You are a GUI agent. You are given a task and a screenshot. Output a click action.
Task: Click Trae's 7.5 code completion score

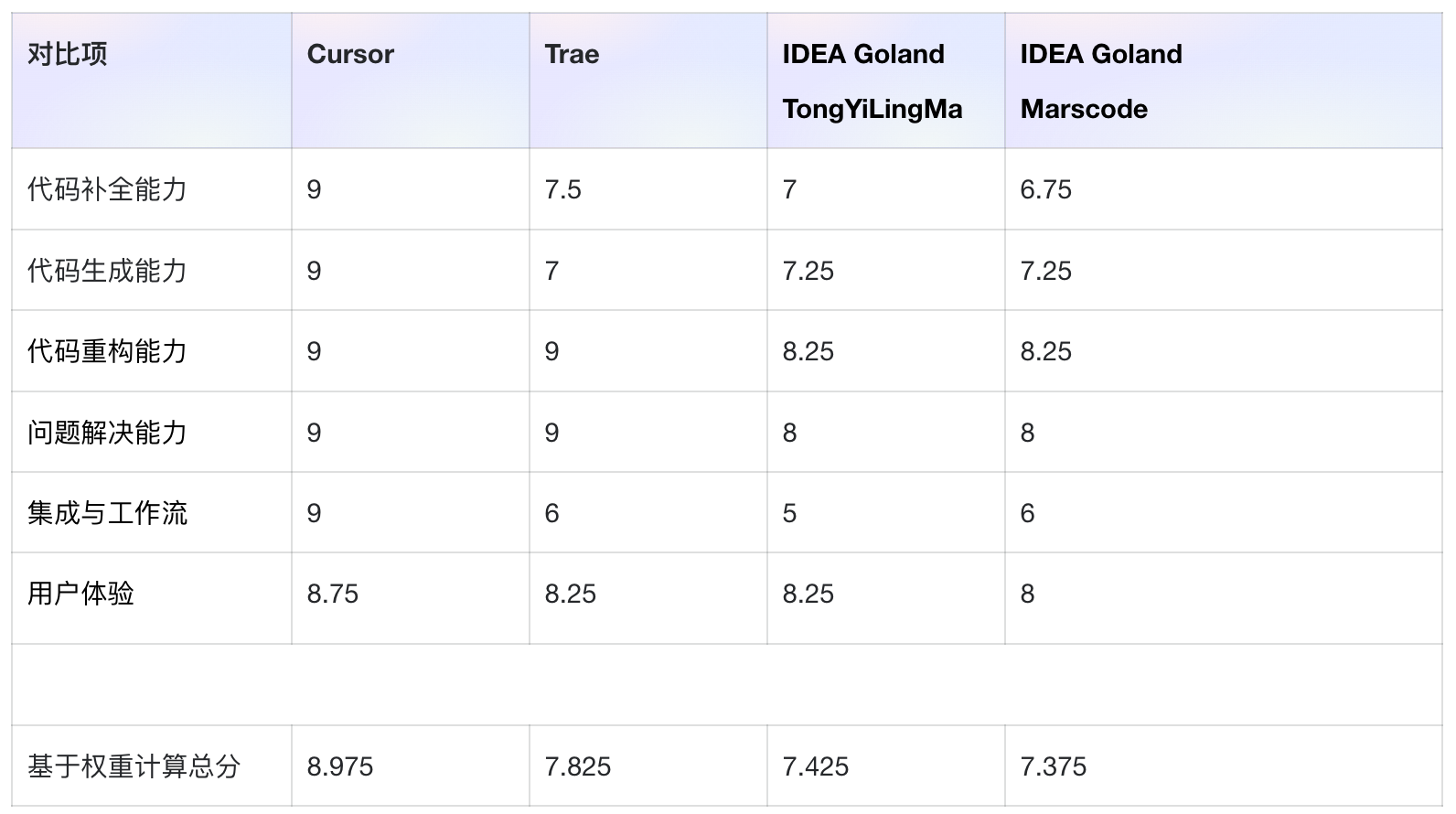coord(562,189)
